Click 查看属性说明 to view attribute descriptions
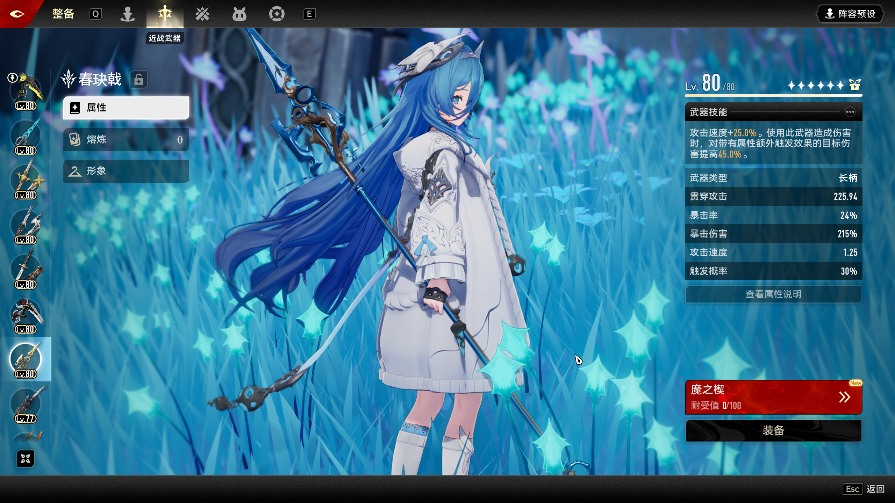This screenshot has width=895, height=503. 773,294
